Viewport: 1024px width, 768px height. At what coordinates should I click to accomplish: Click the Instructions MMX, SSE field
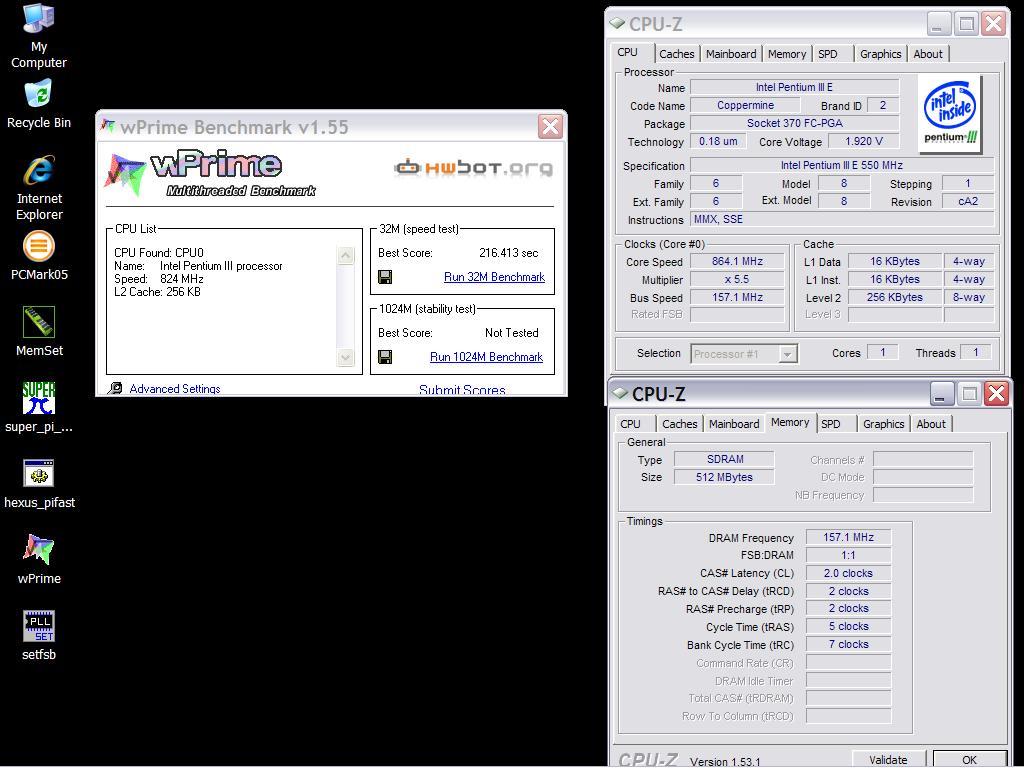pos(842,219)
